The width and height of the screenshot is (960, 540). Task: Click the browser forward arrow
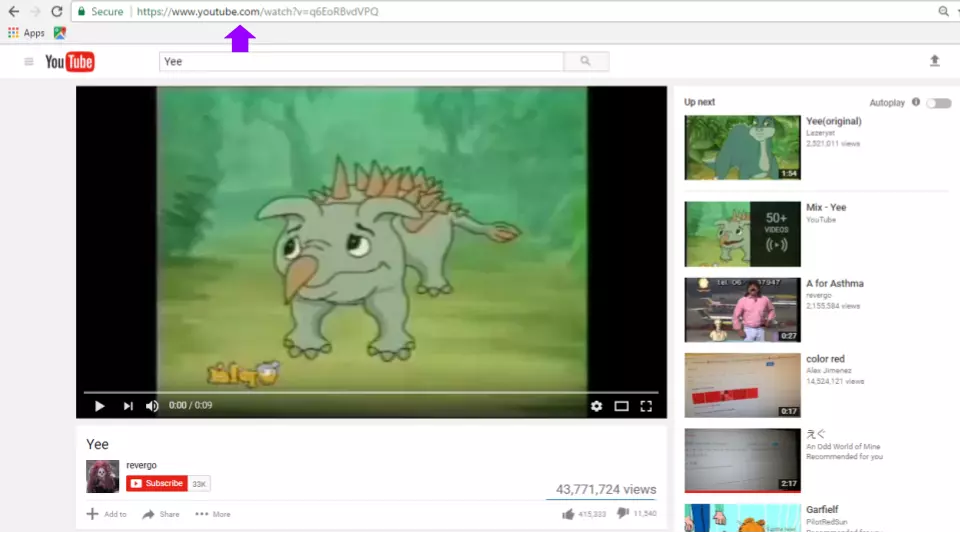pos(35,11)
